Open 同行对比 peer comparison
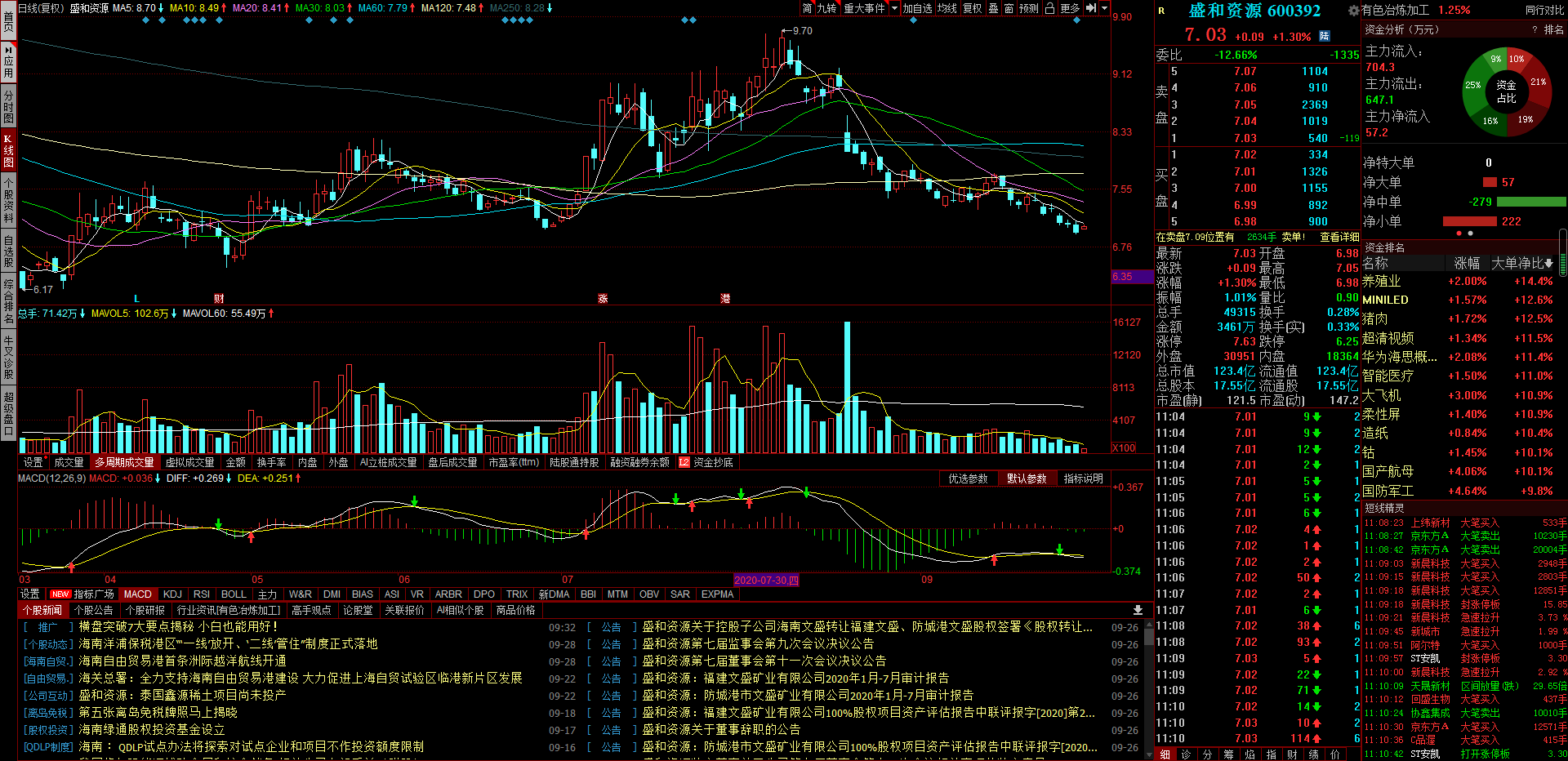 1544,11
